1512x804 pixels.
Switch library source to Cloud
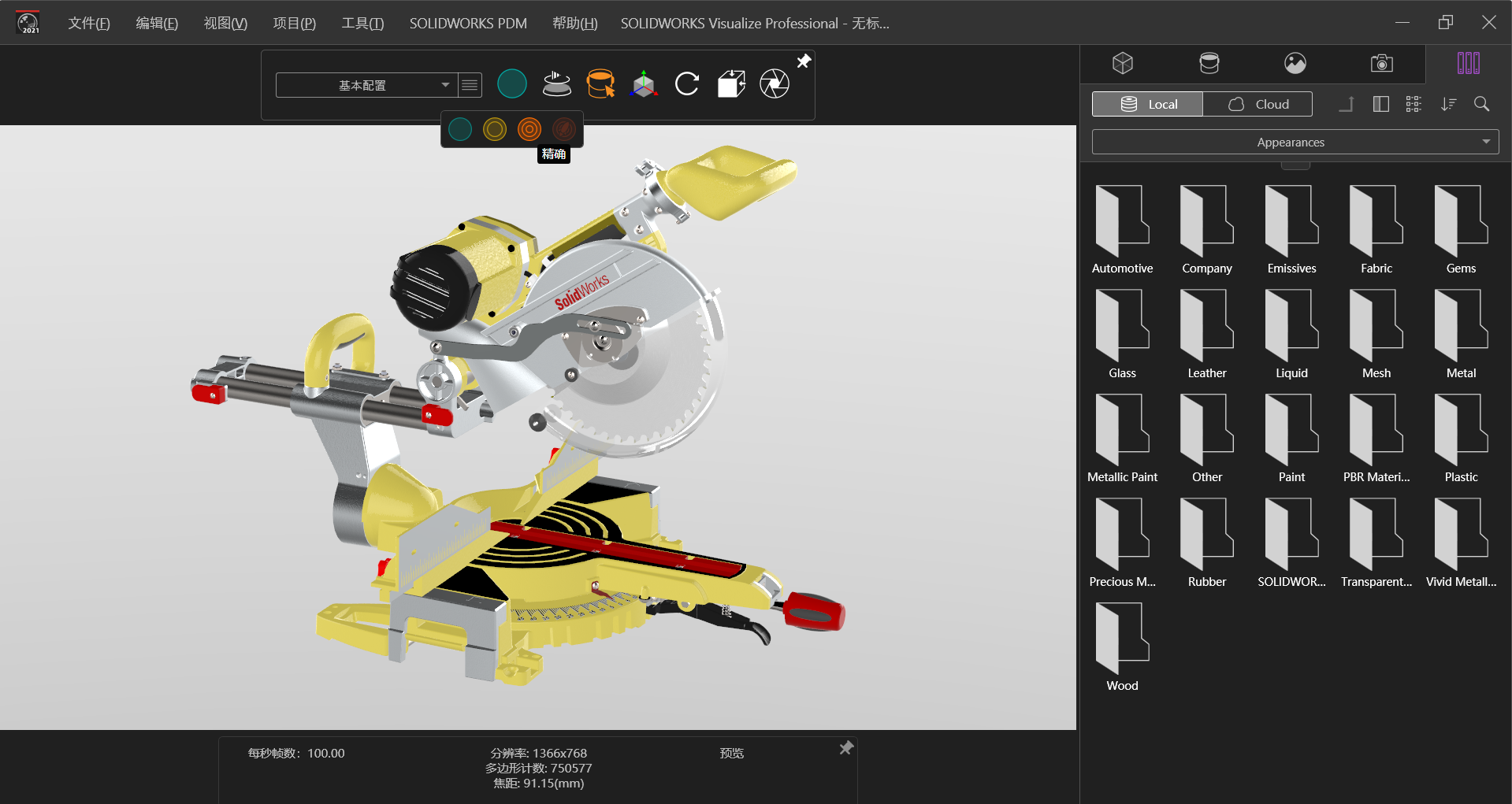pos(1258,104)
